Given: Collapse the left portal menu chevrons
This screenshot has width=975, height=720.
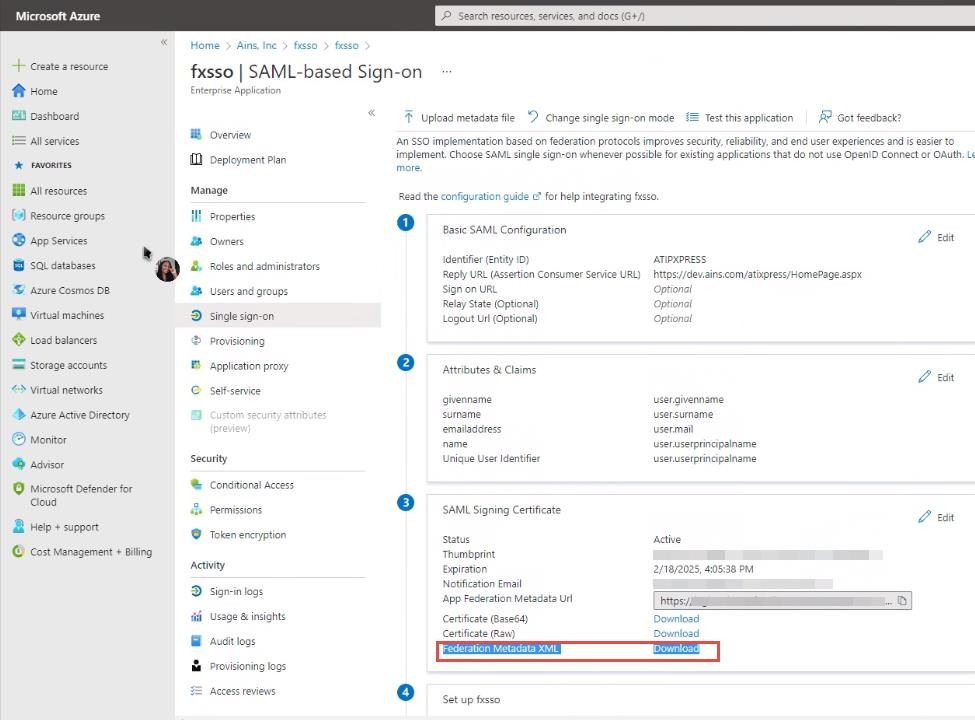Looking at the screenshot, I should (164, 42).
